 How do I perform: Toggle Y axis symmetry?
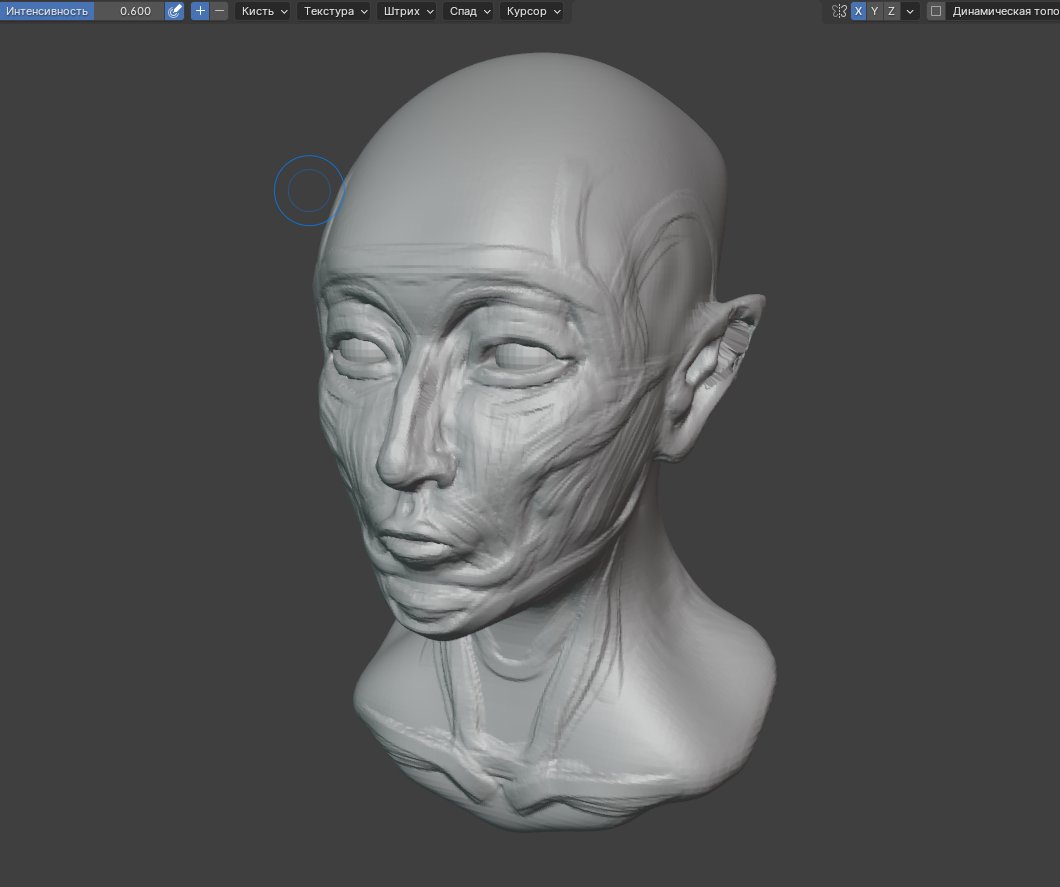875,11
